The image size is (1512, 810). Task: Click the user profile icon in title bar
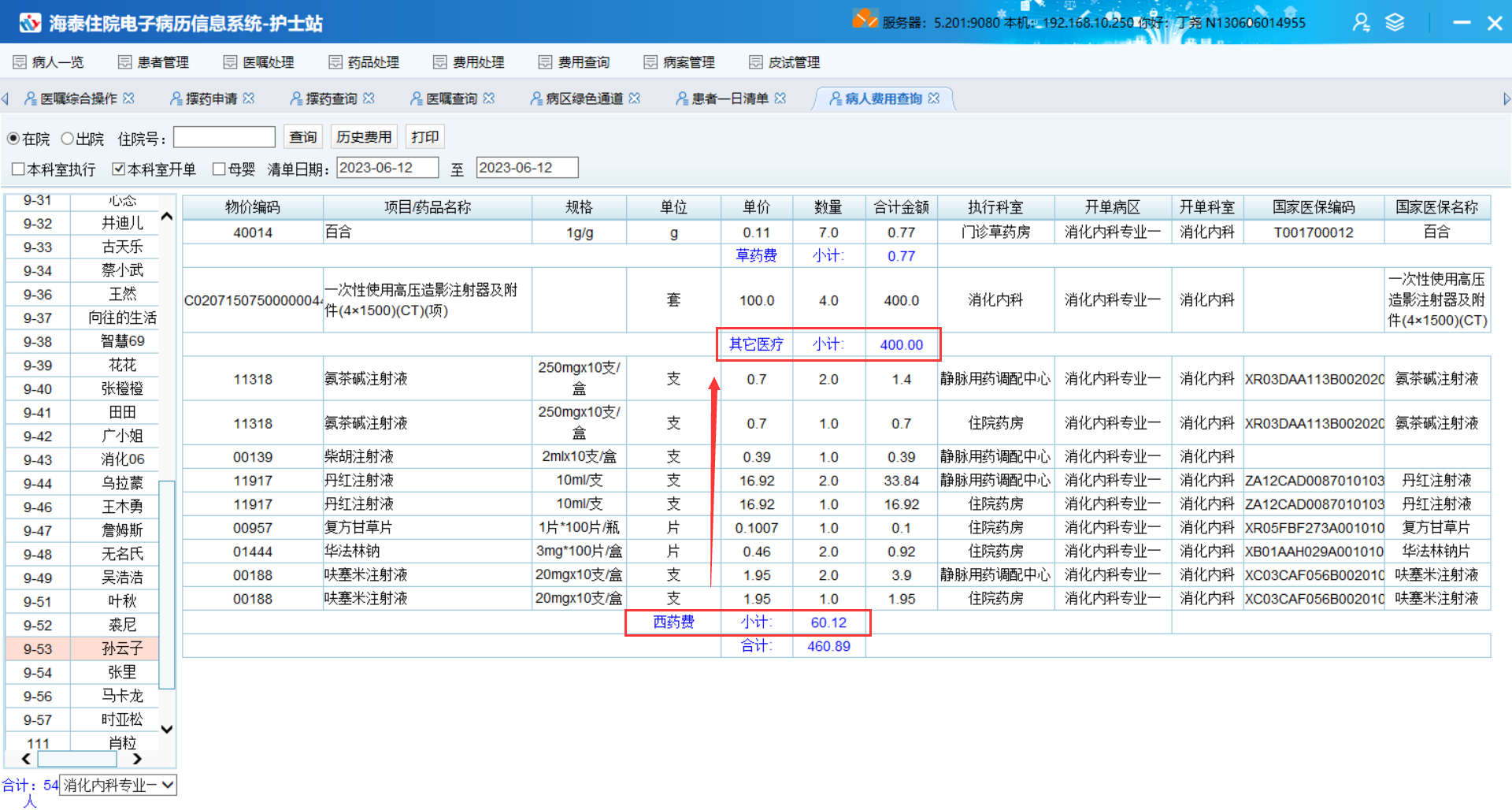click(1361, 22)
